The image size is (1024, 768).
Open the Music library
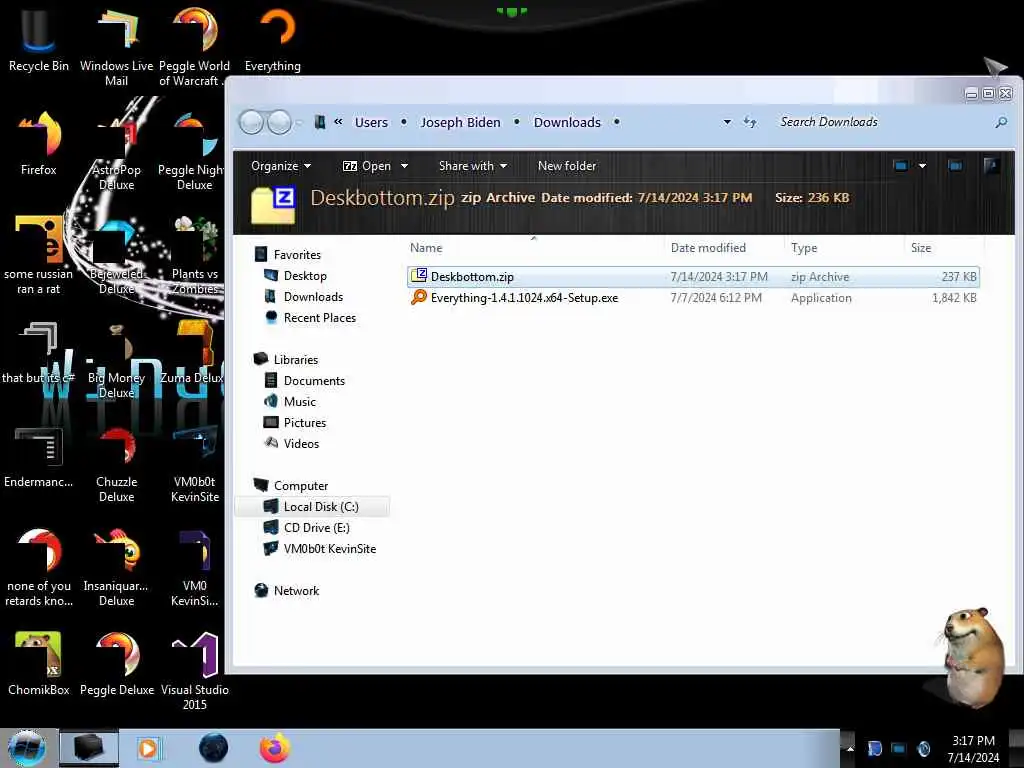(x=299, y=402)
